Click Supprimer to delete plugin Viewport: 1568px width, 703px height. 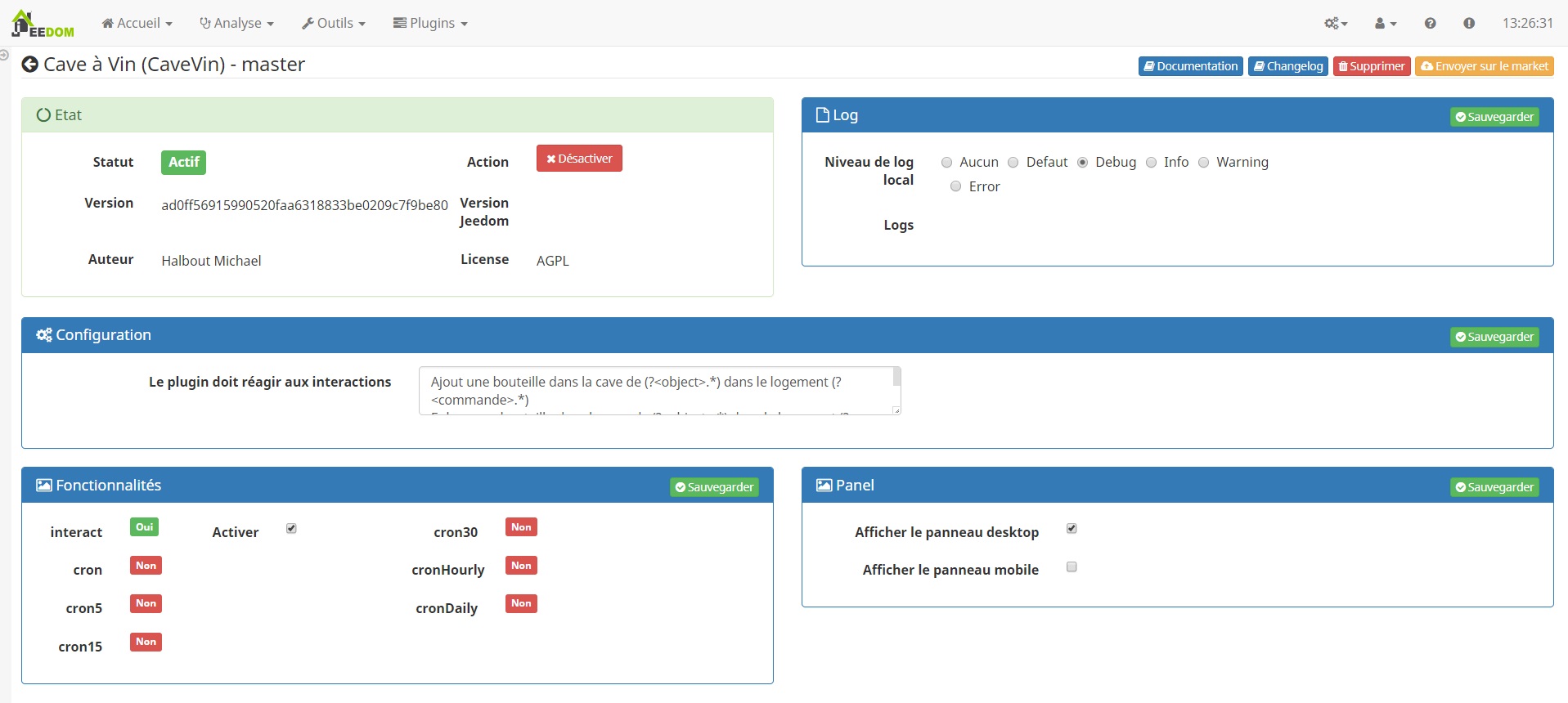(1372, 66)
